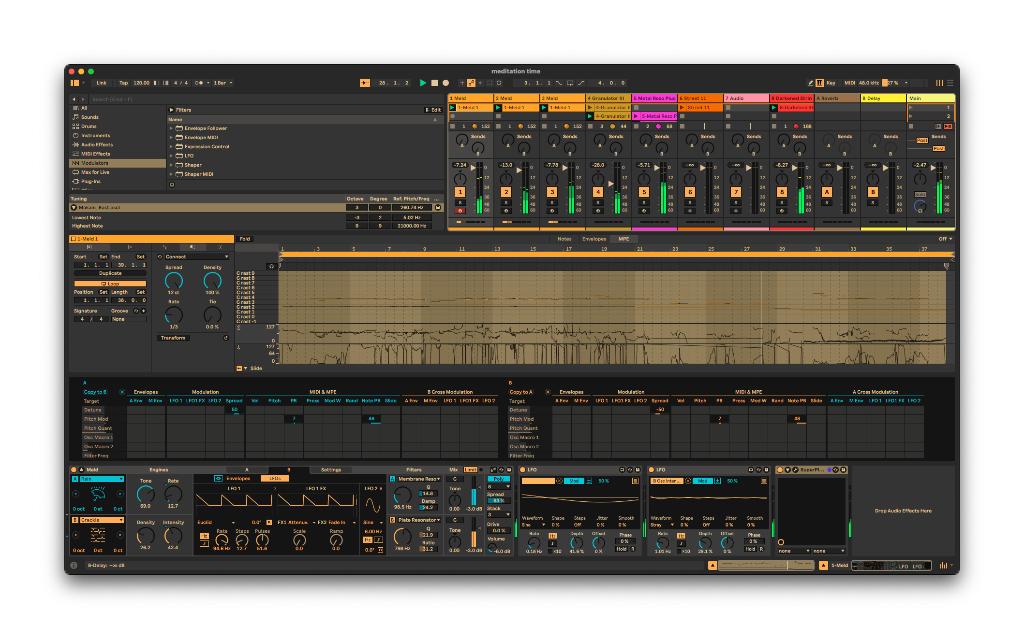Select the Modulators category in the browser sidebar
This screenshot has height=639, width=1024.
tap(96, 163)
